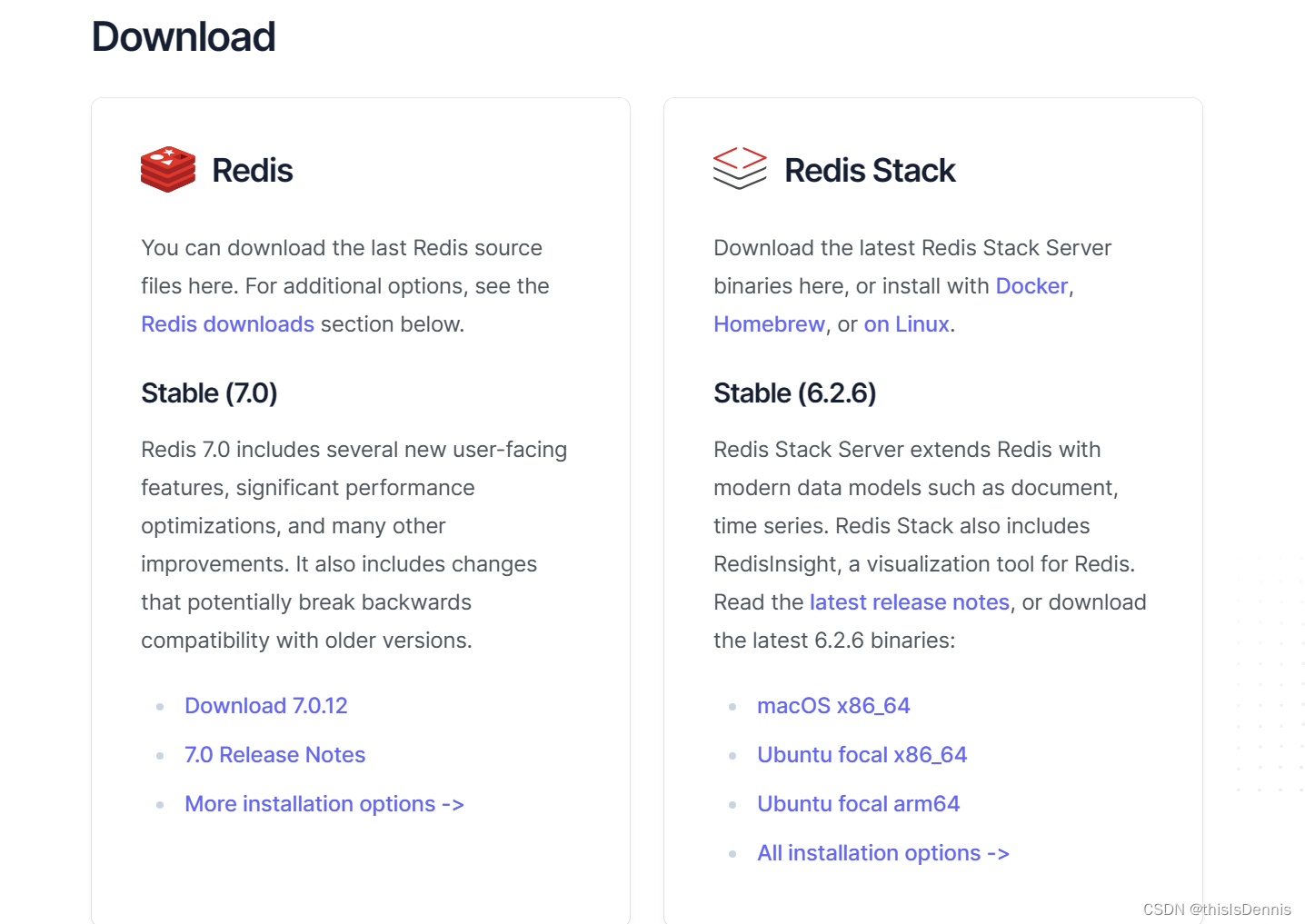Click the Redis Stack layered logo icon
1305x924 pixels.
coord(740,168)
